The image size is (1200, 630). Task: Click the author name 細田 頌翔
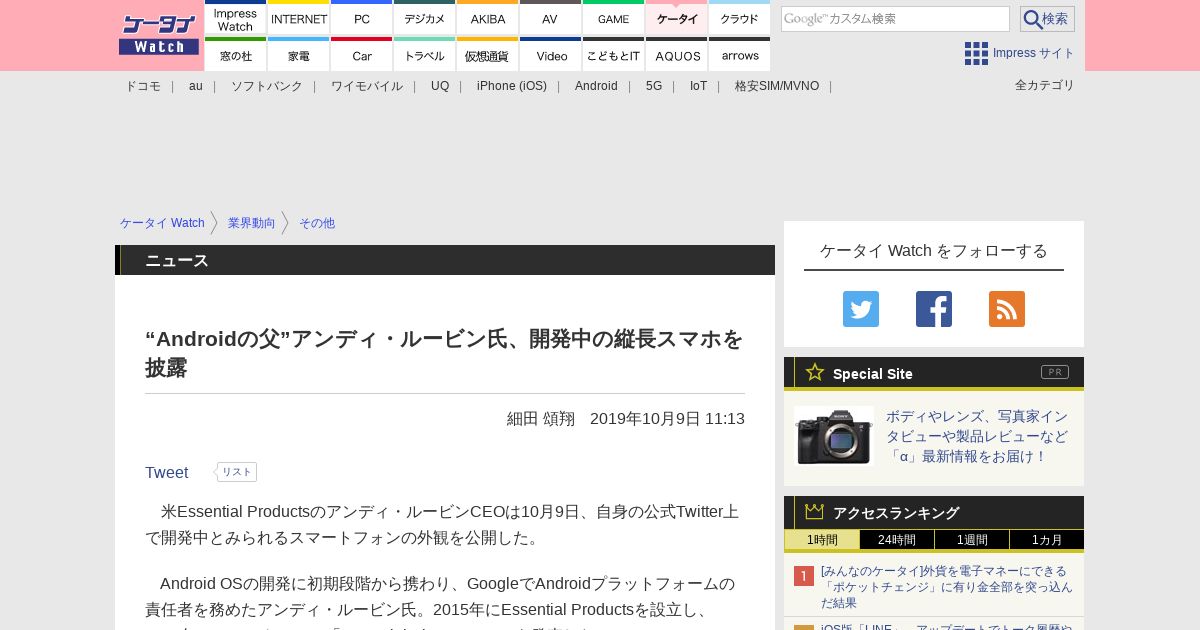coord(541,419)
